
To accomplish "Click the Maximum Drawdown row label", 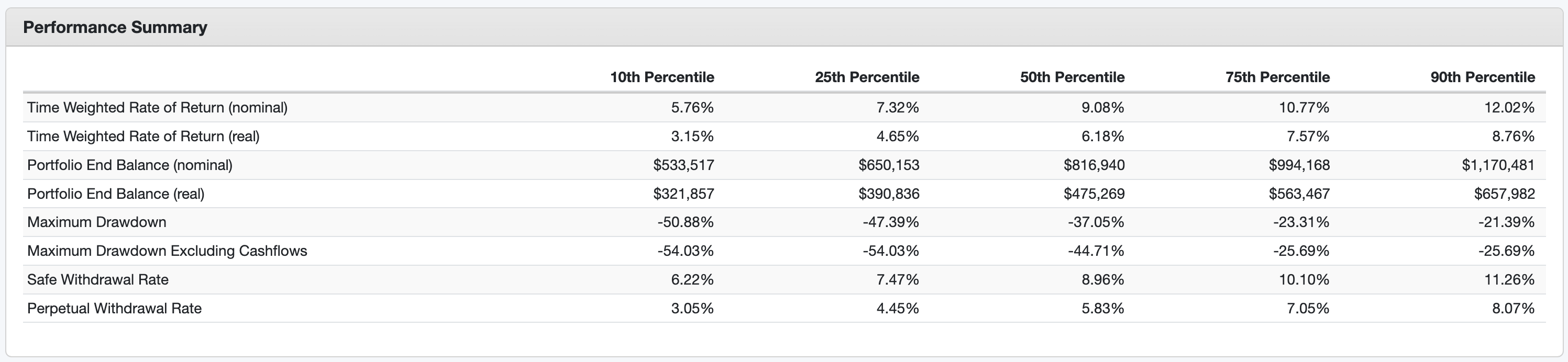I will 97,222.
